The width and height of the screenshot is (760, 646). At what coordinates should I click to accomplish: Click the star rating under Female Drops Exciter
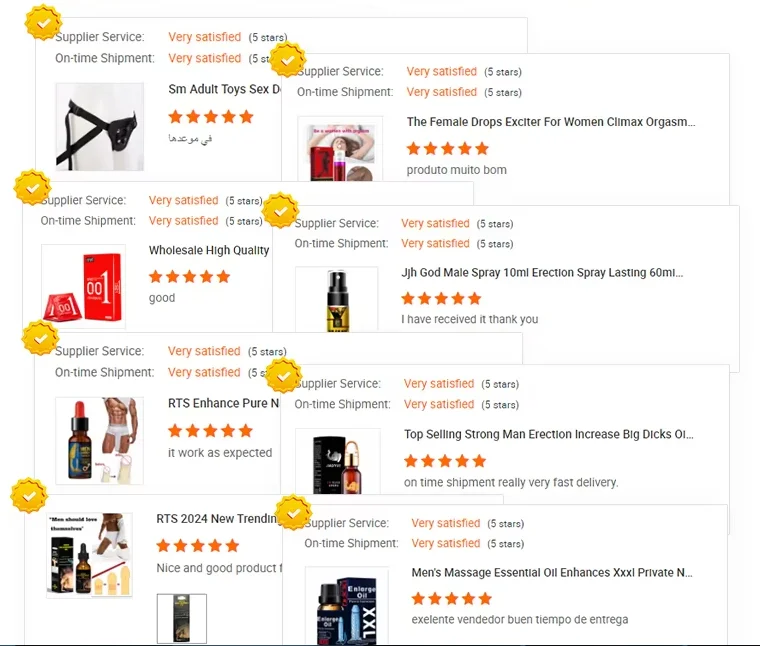tap(447, 149)
